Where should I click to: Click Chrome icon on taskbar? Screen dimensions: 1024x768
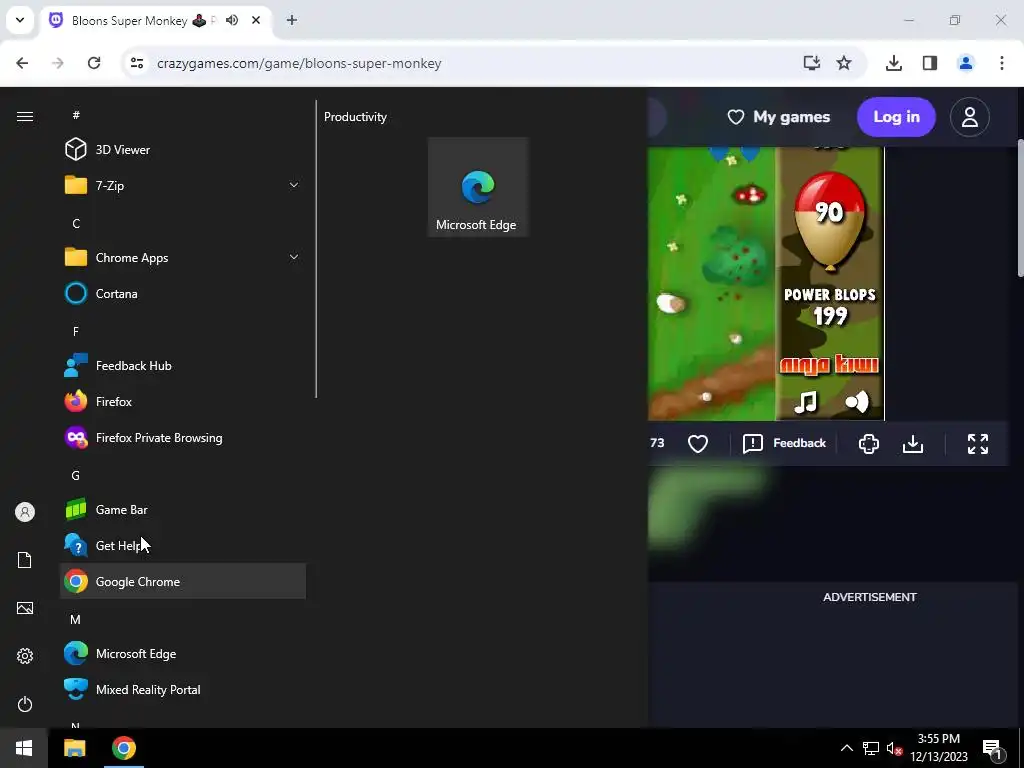(x=123, y=748)
